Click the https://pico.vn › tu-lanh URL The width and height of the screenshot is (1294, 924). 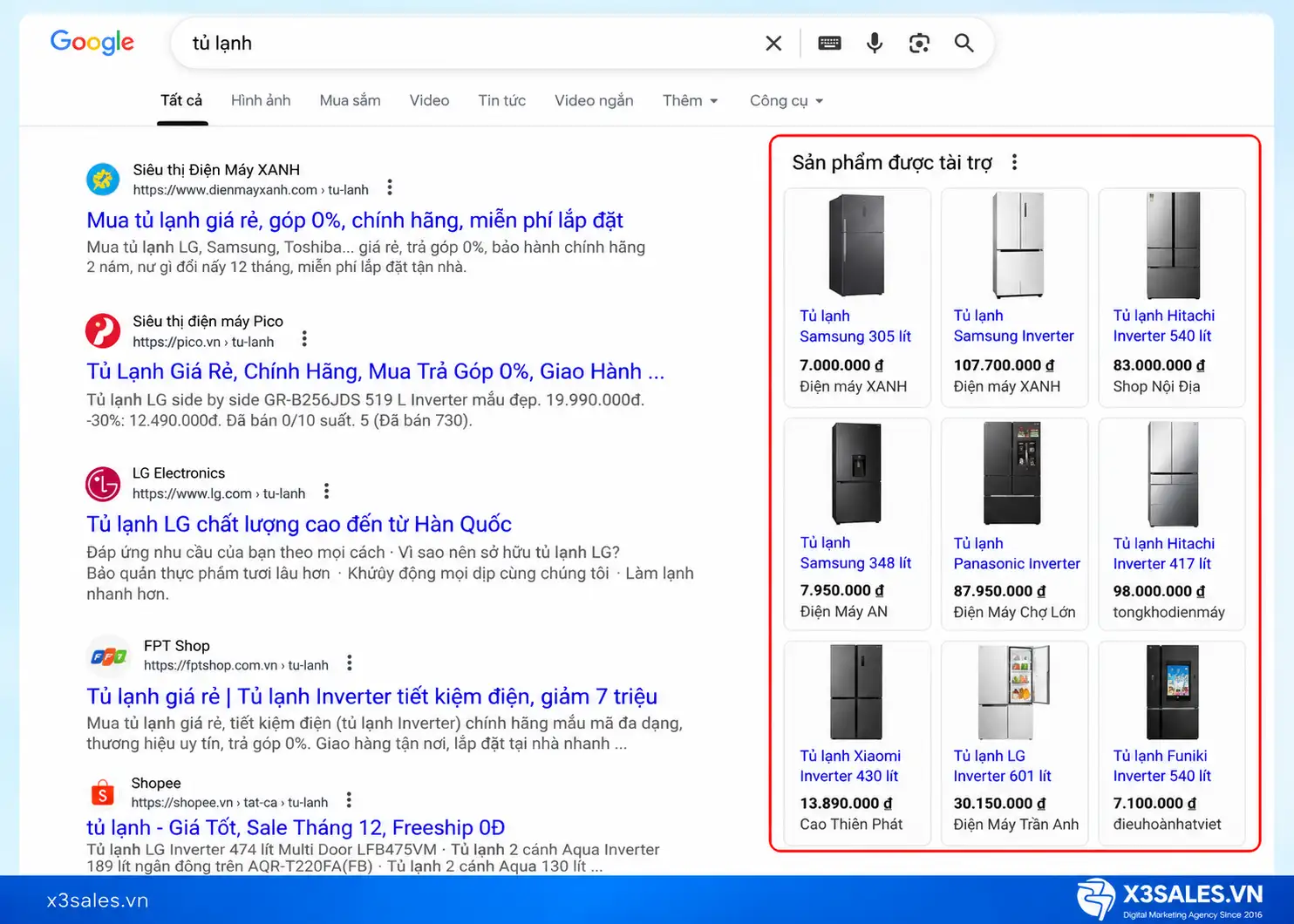coord(203,342)
